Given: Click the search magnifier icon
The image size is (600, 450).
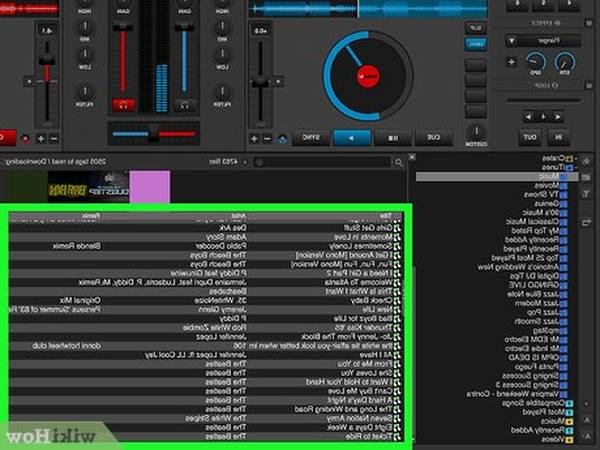Looking at the screenshot, I should click(x=399, y=163).
